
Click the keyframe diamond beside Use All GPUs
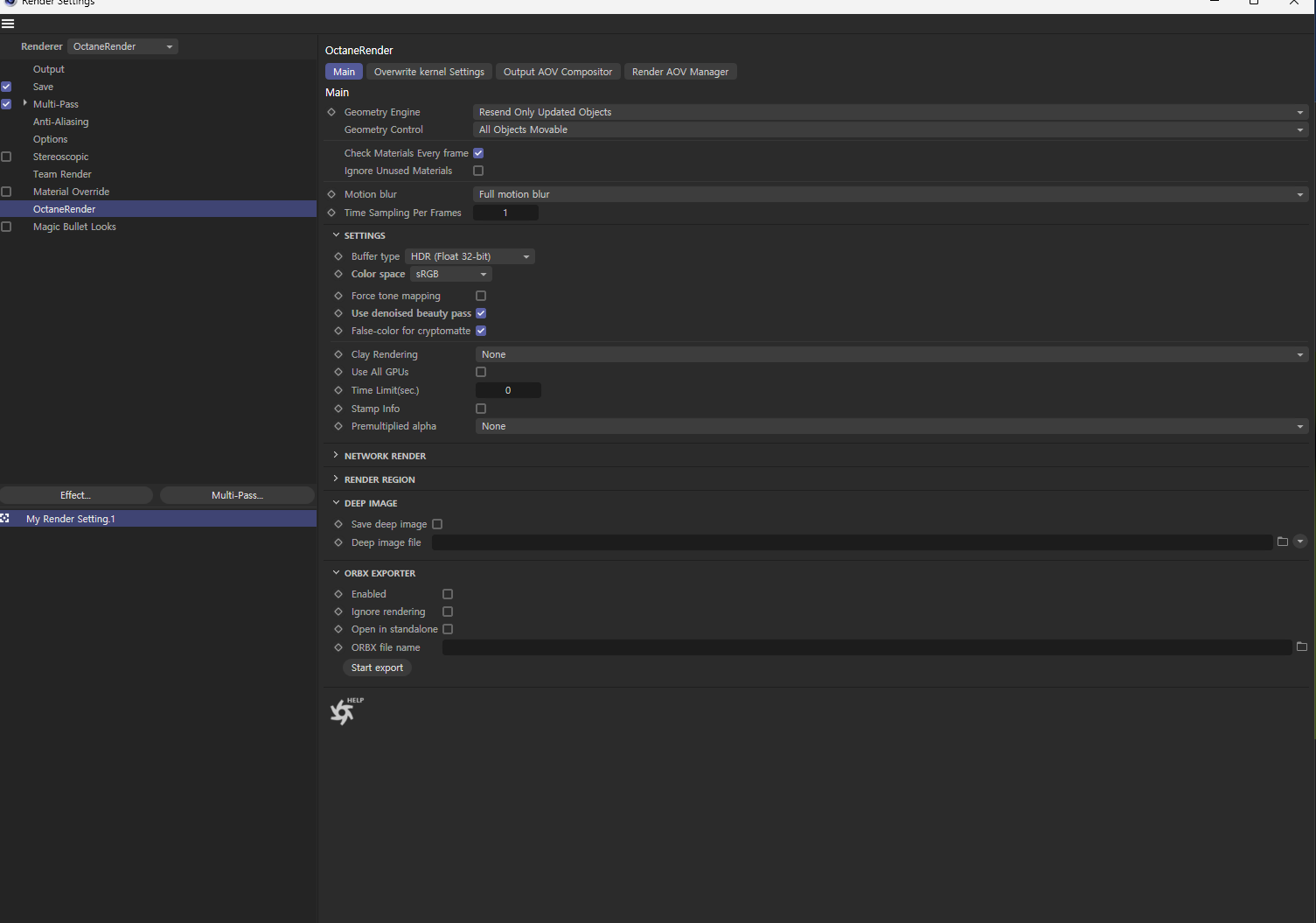pos(338,372)
